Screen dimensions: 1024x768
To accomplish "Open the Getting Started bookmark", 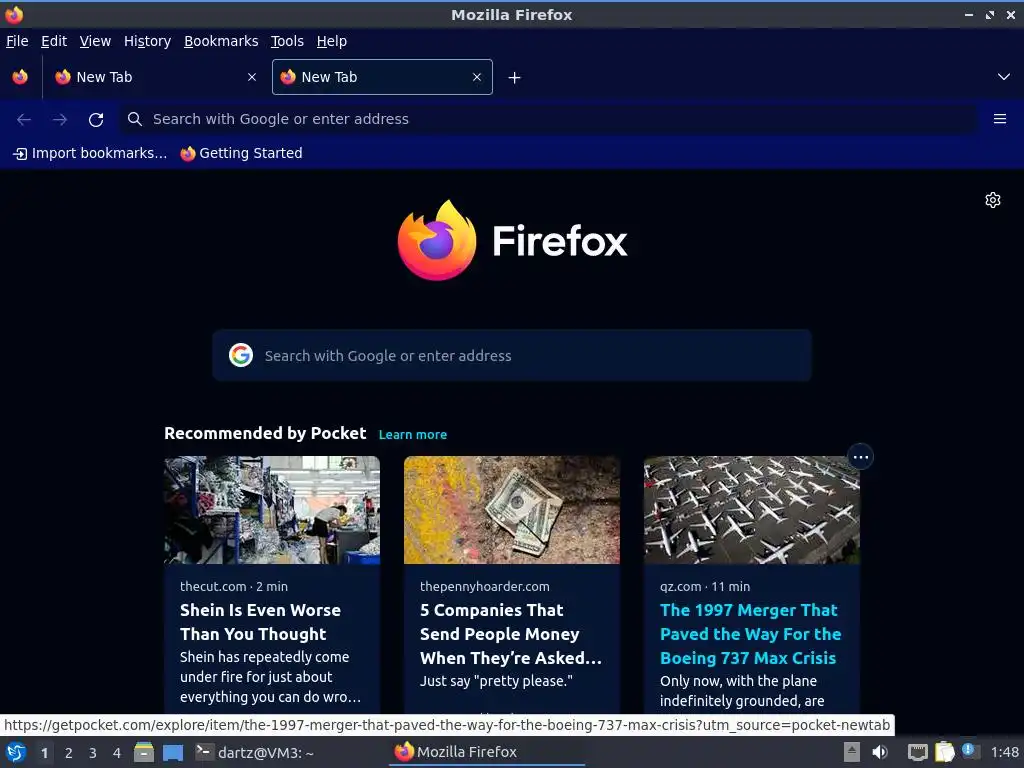I will pyautogui.click(x=242, y=153).
